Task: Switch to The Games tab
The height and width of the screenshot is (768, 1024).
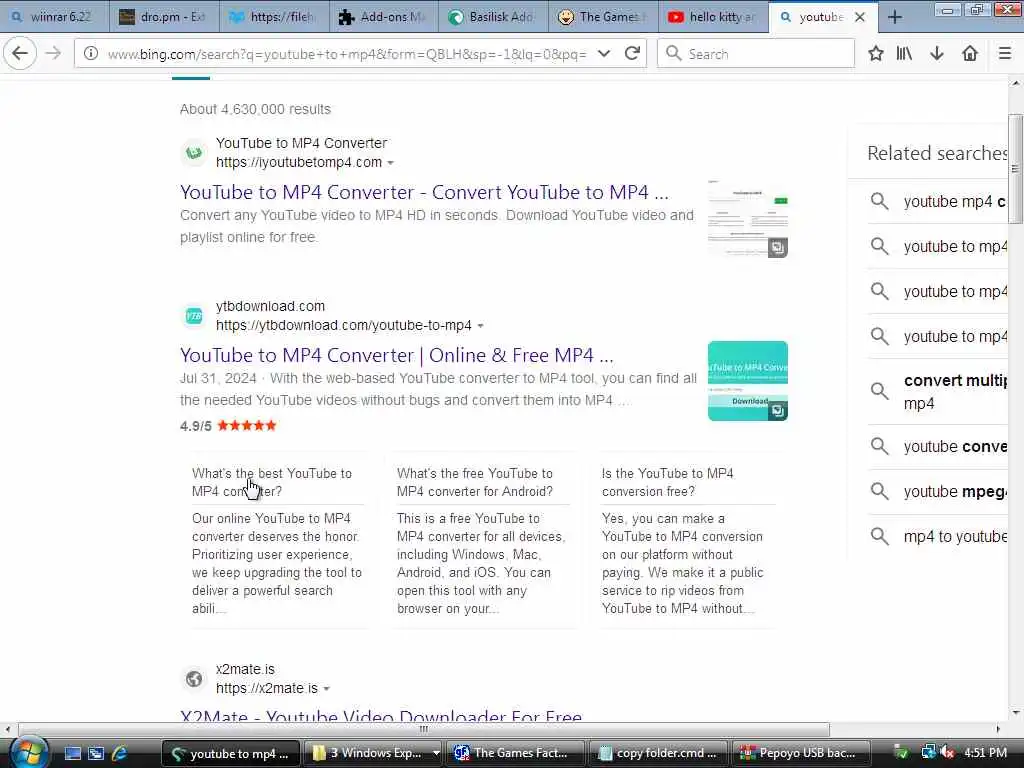Action: [603, 17]
